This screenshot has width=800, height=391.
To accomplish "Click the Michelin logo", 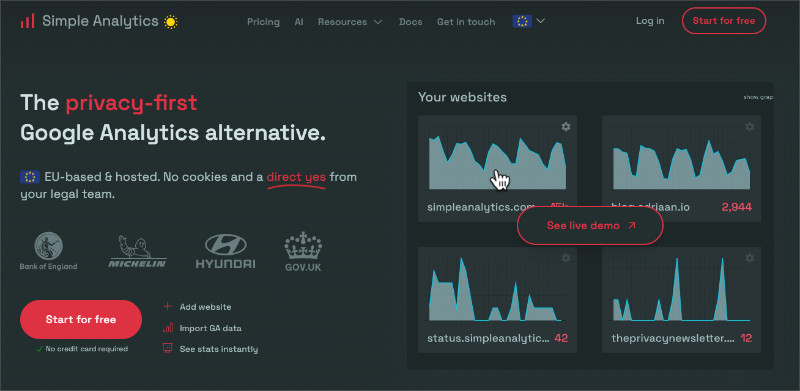I will coord(138,251).
